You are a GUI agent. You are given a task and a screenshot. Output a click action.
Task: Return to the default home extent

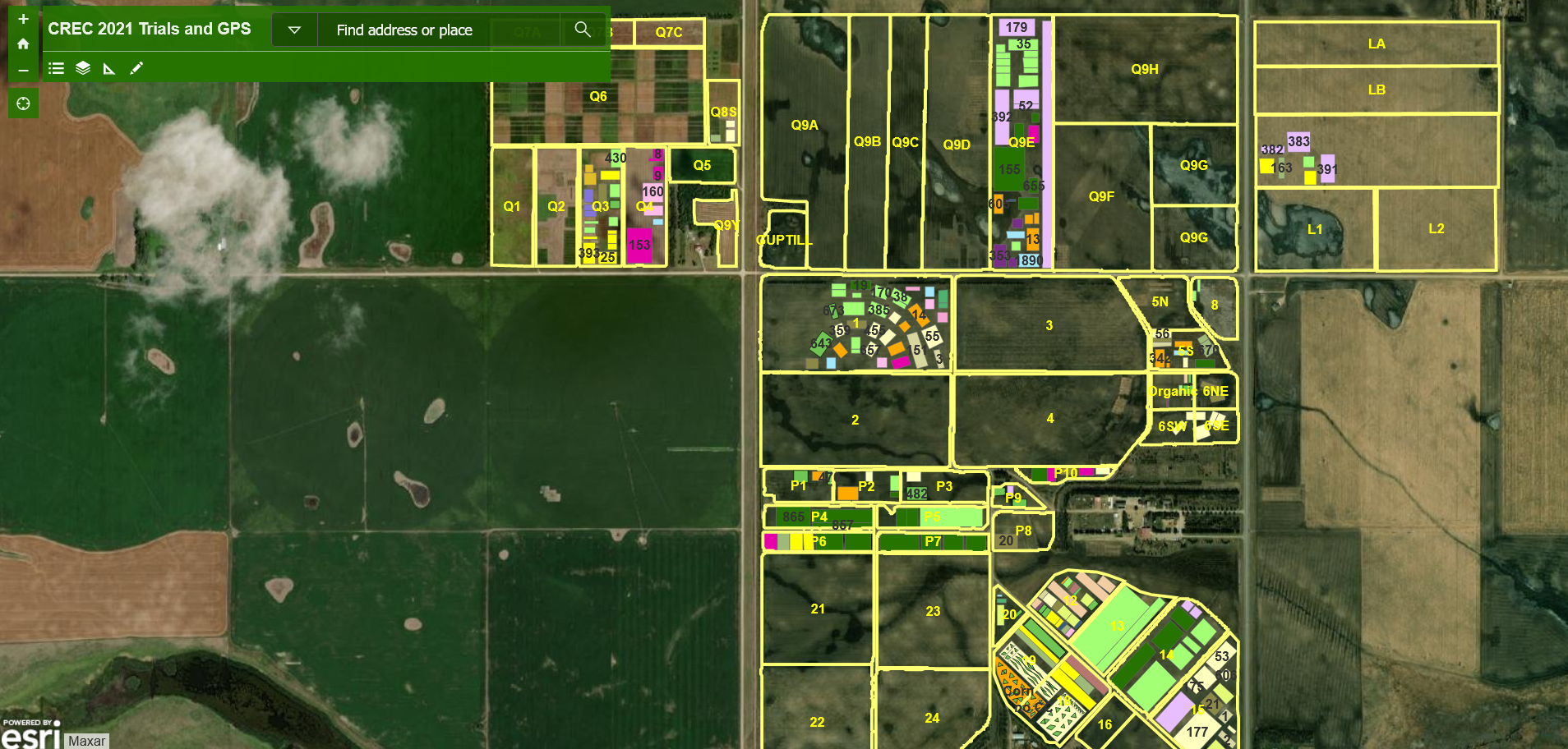[x=23, y=44]
